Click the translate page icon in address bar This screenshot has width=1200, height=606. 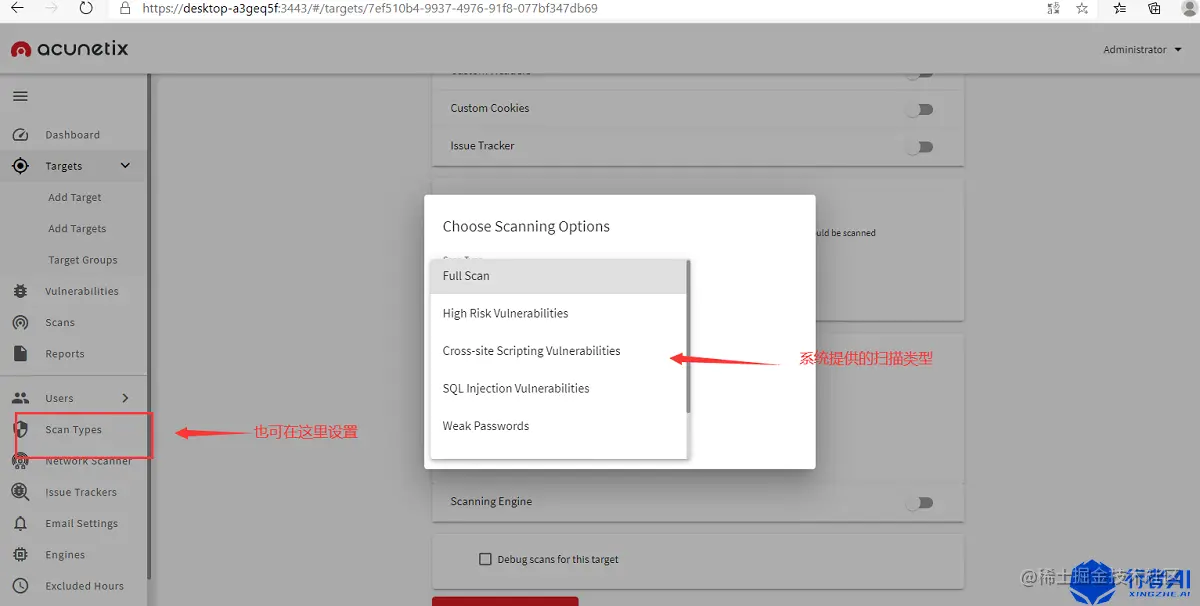(1053, 8)
